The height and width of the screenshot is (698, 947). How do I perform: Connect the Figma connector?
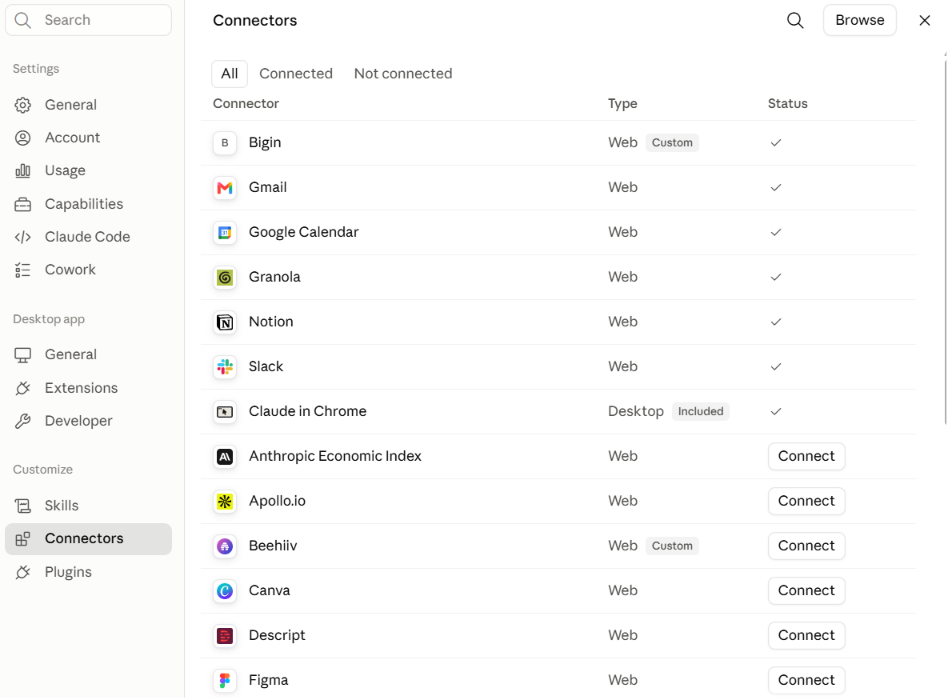pyautogui.click(x=806, y=680)
